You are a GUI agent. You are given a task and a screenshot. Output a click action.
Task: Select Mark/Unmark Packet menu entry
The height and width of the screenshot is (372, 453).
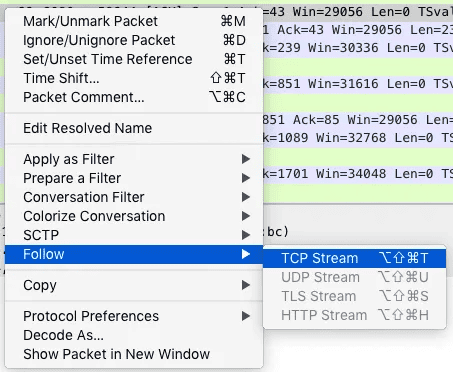134,21
